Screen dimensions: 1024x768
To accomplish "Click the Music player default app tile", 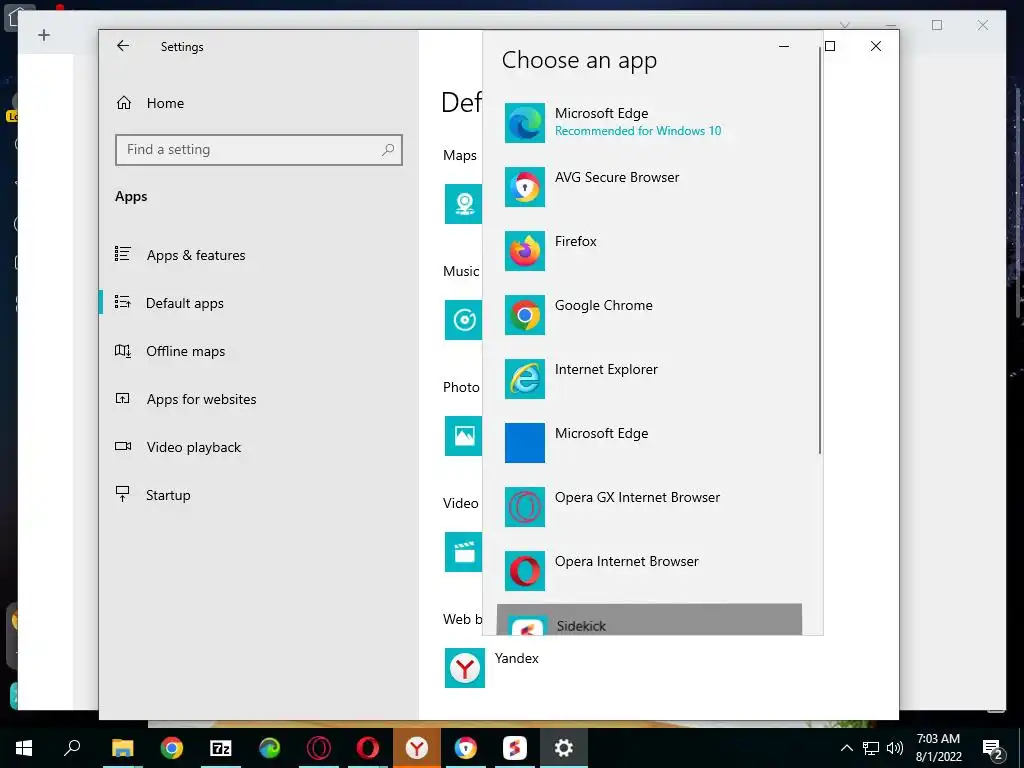I will [464, 320].
